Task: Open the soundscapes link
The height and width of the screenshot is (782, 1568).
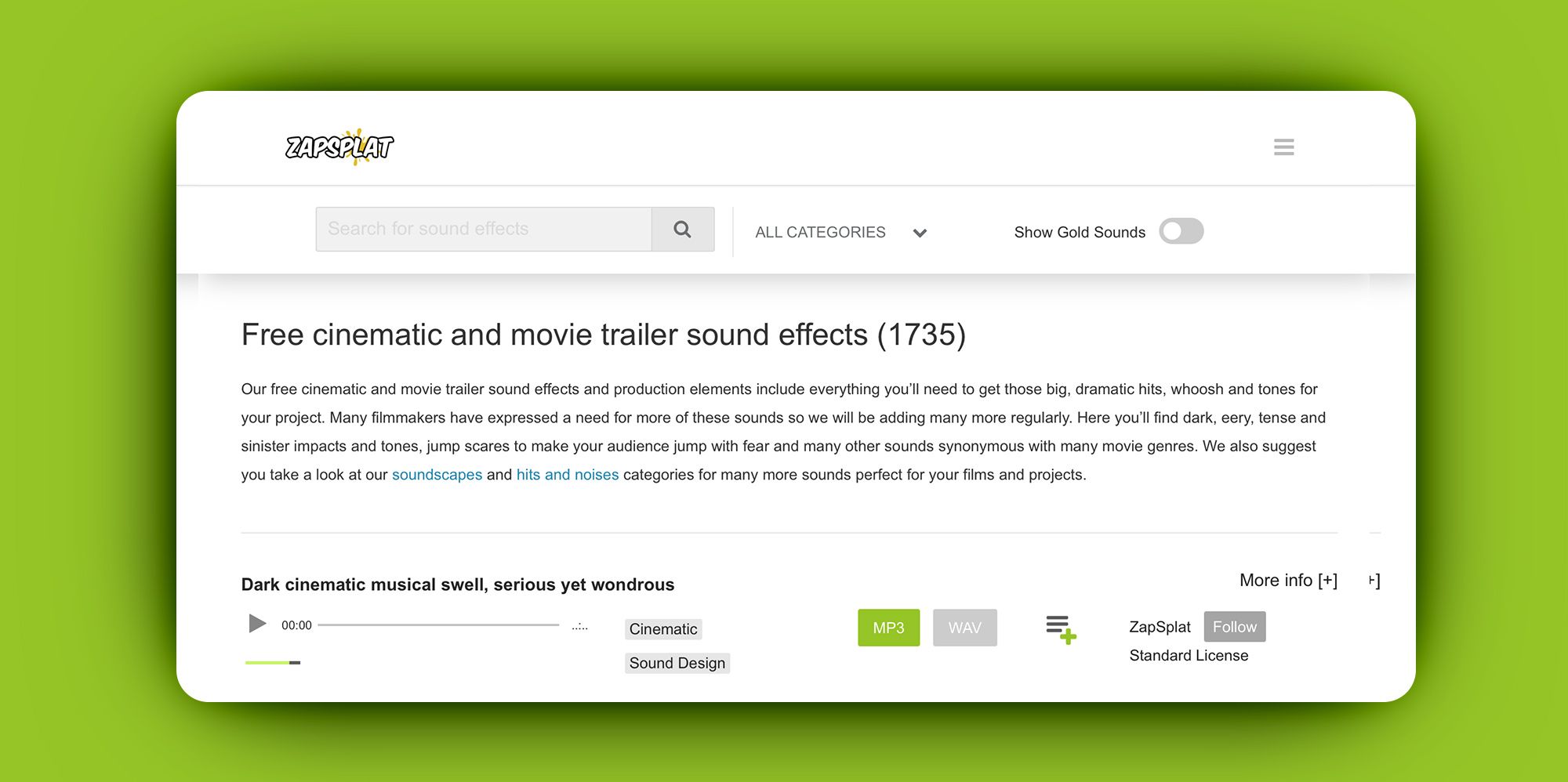Action: pos(437,474)
